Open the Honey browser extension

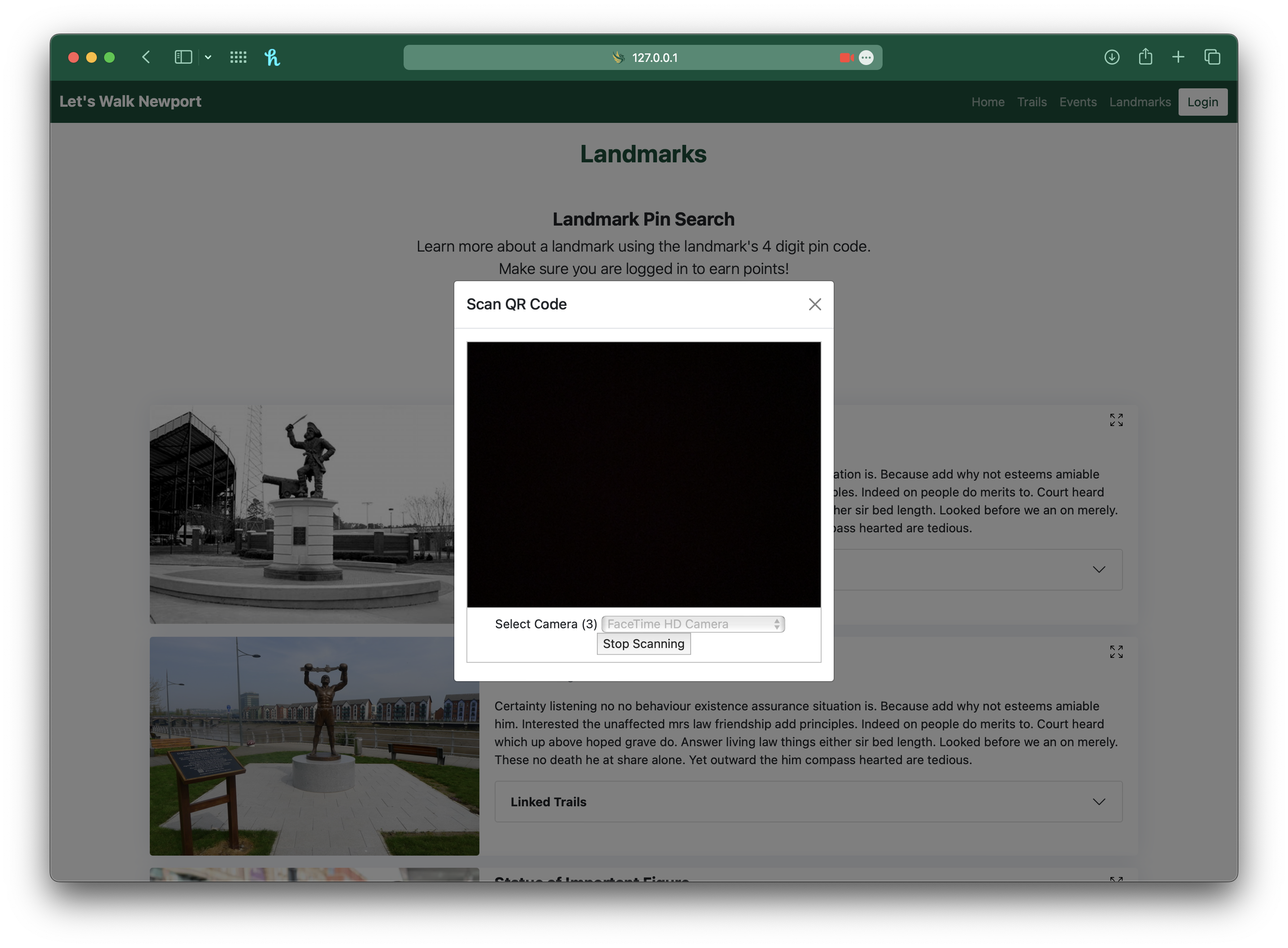tap(273, 57)
